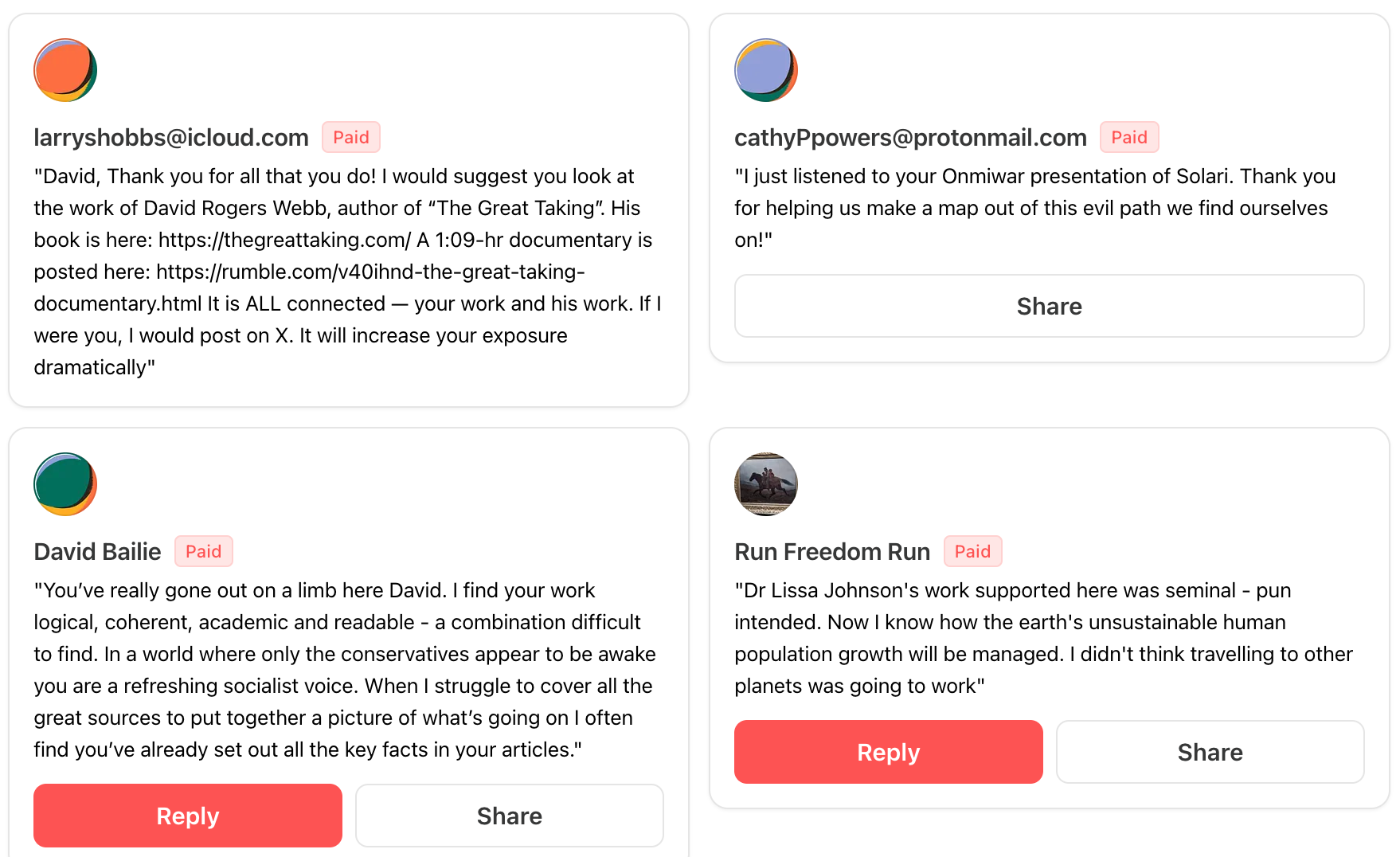Image resolution: width=1400 pixels, height=857 pixels.
Task: Share Run Freedom Run's comment
Action: point(1210,752)
